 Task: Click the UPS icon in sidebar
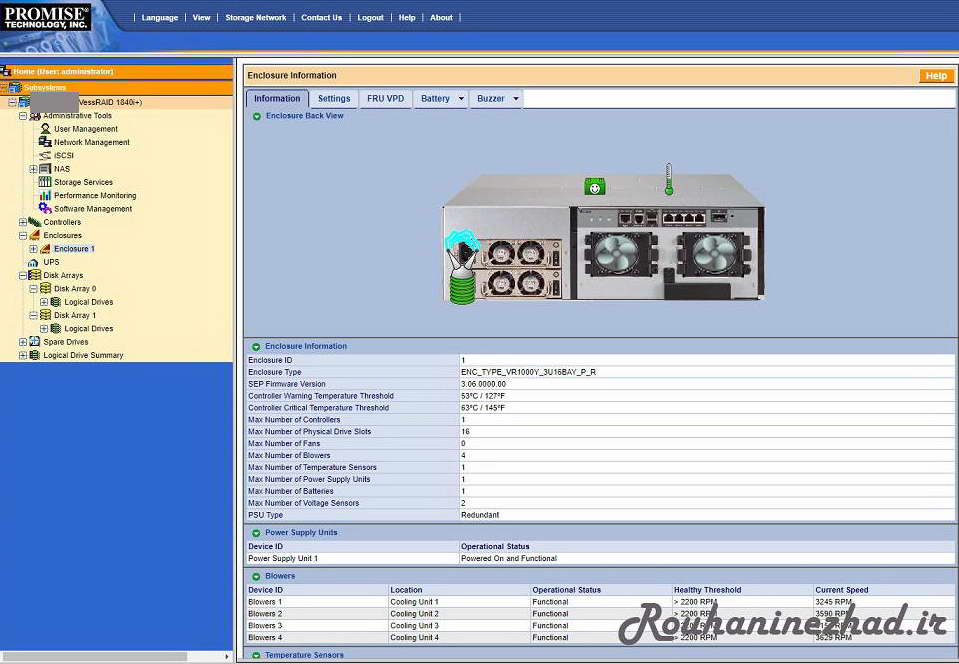click(x=34, y=262)
